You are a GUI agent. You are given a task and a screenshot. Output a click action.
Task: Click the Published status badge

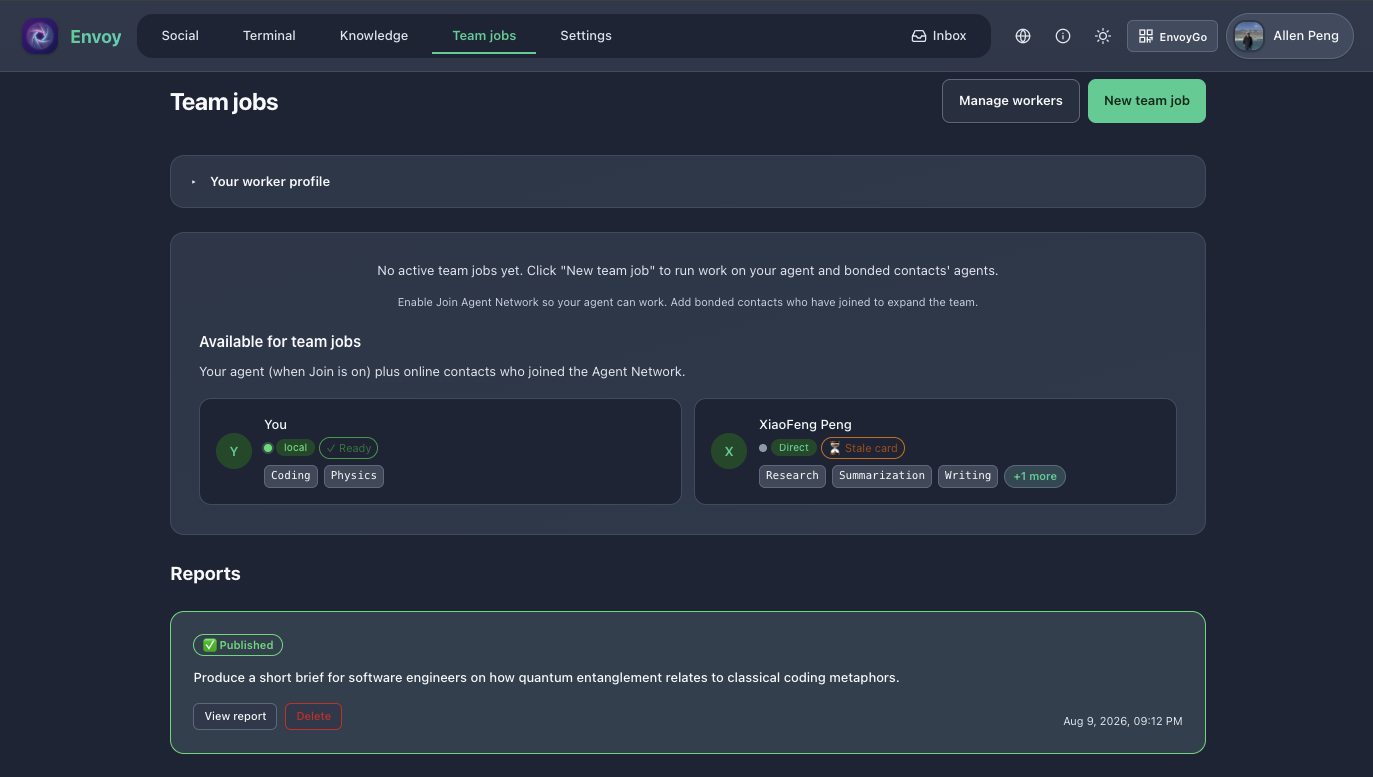coord(238,645)
